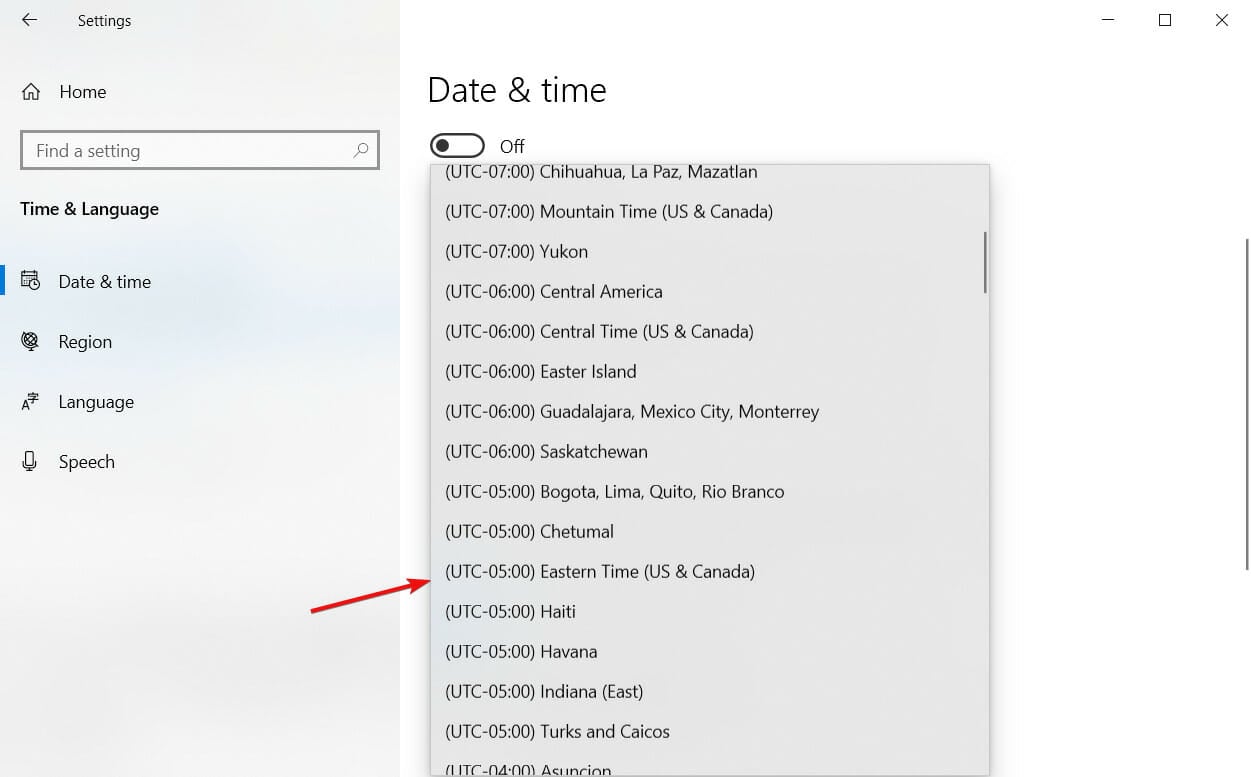Click the Date & time calendar icon
The width and height of the screenshot is (1251, 777).
pos(30,281)
